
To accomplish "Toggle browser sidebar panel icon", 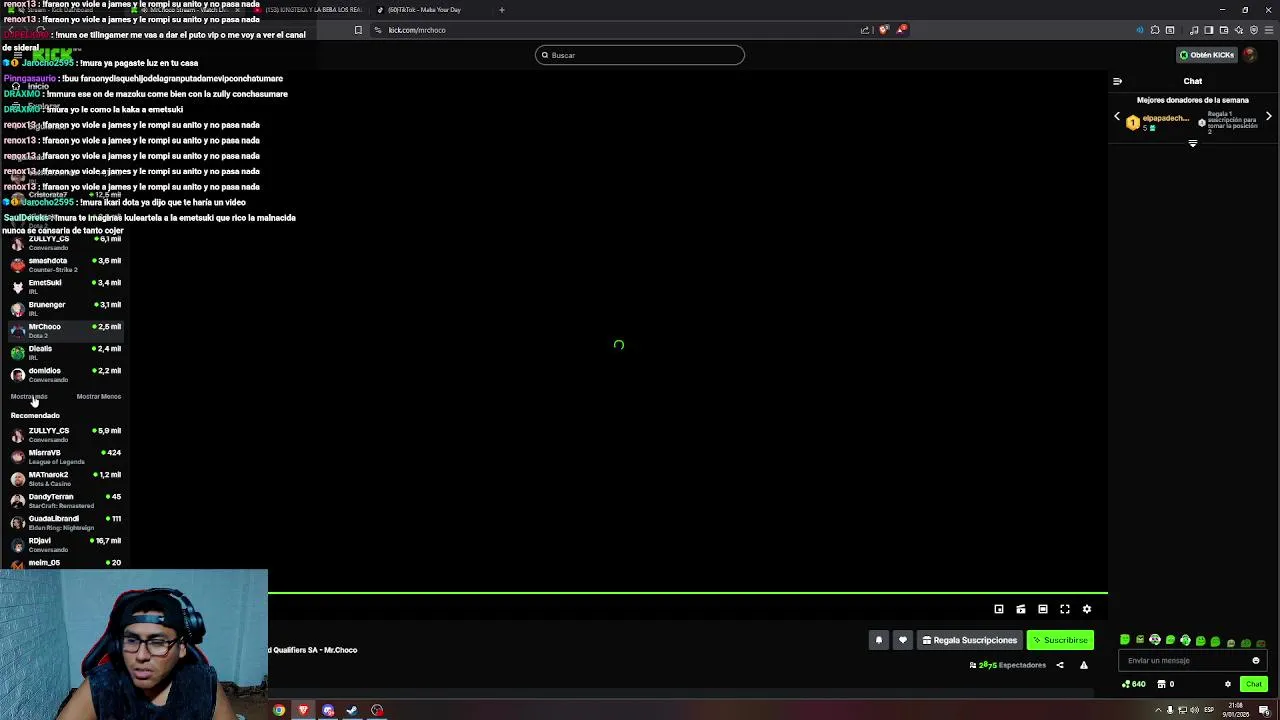I will (x=1208, y=30).
